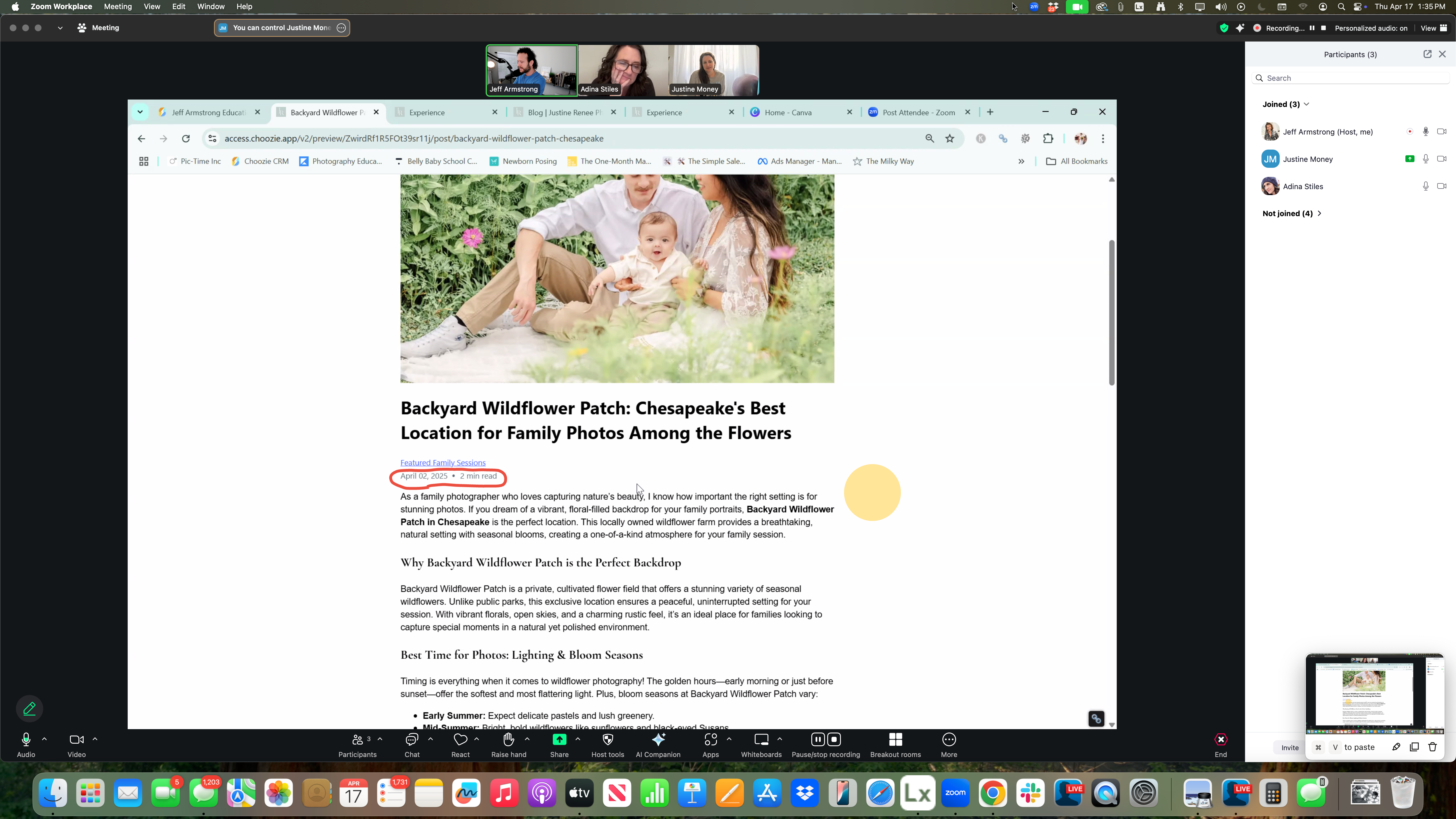
Task: Open the browser zoom magnifier icon
Action: (x=929, y=138)
